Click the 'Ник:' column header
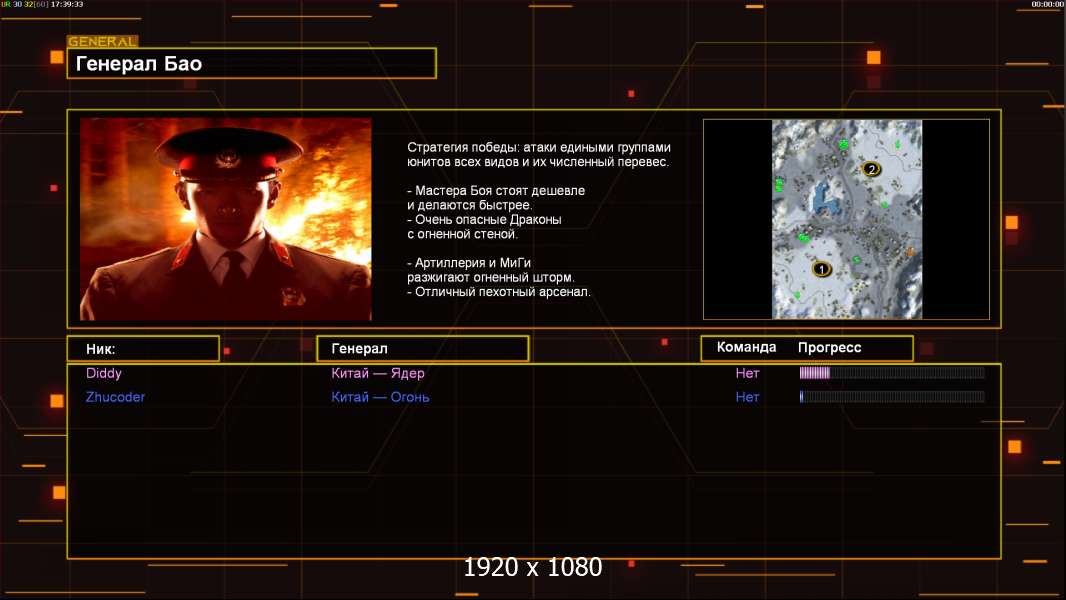 pyautogui.click(x=143, y=349)
